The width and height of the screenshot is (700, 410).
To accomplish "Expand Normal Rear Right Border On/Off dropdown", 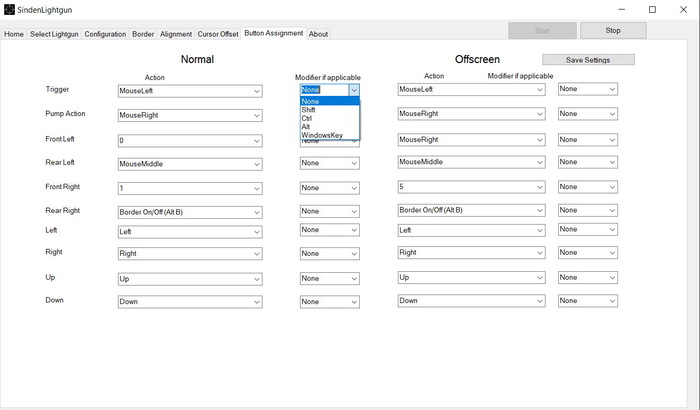I will (256, 212).
